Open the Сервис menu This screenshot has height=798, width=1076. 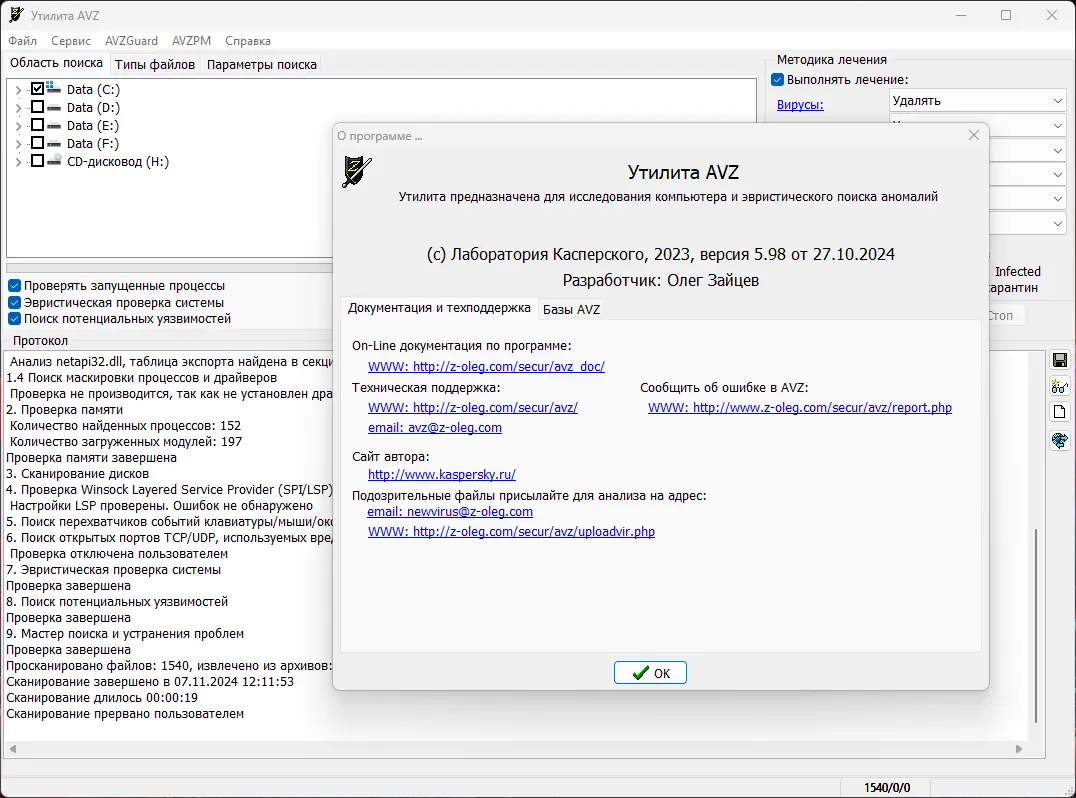pyautogui.click(x=71, y=41)
